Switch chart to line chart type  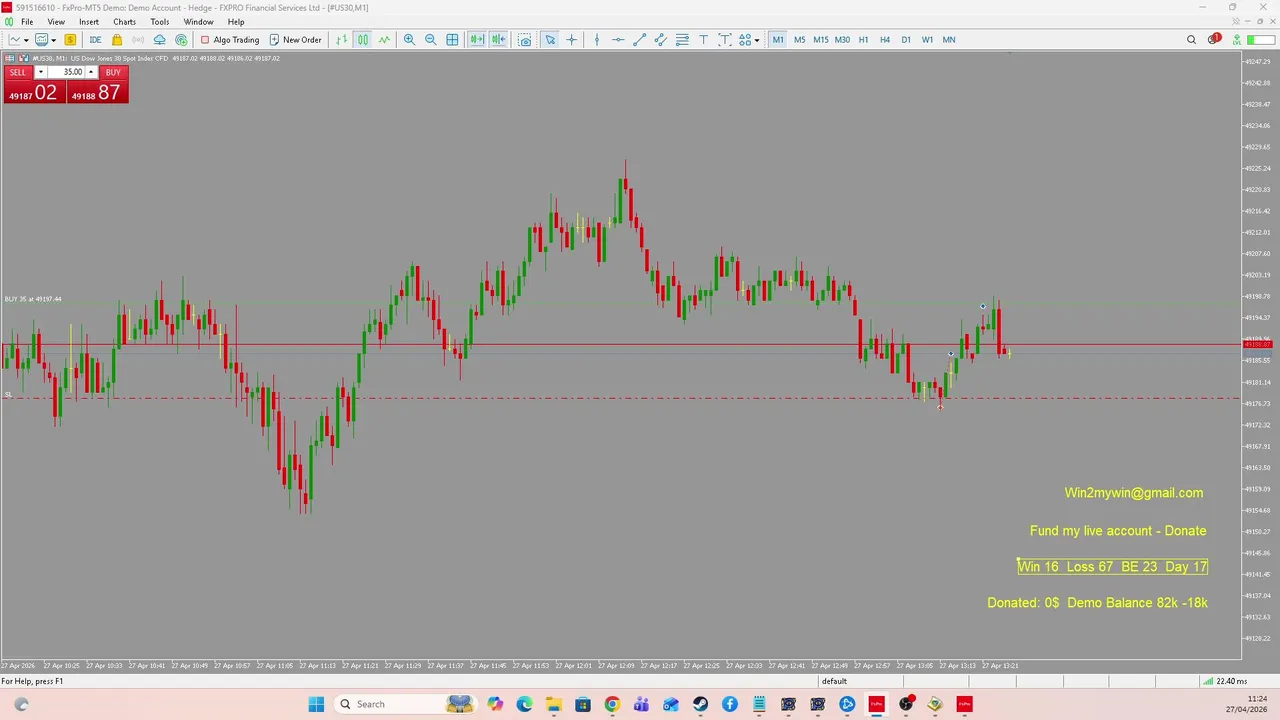(384, 40)
